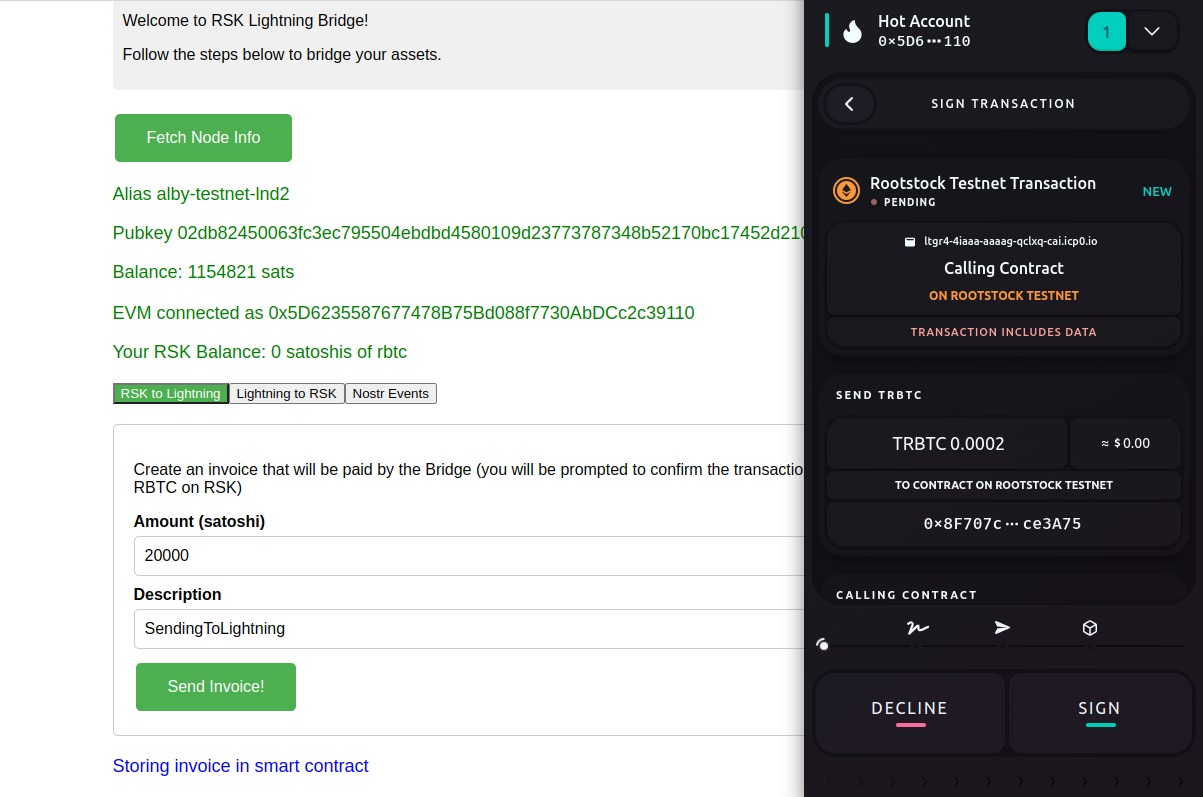Switch to Lightning to RSK tab

(x=287, y=394)
